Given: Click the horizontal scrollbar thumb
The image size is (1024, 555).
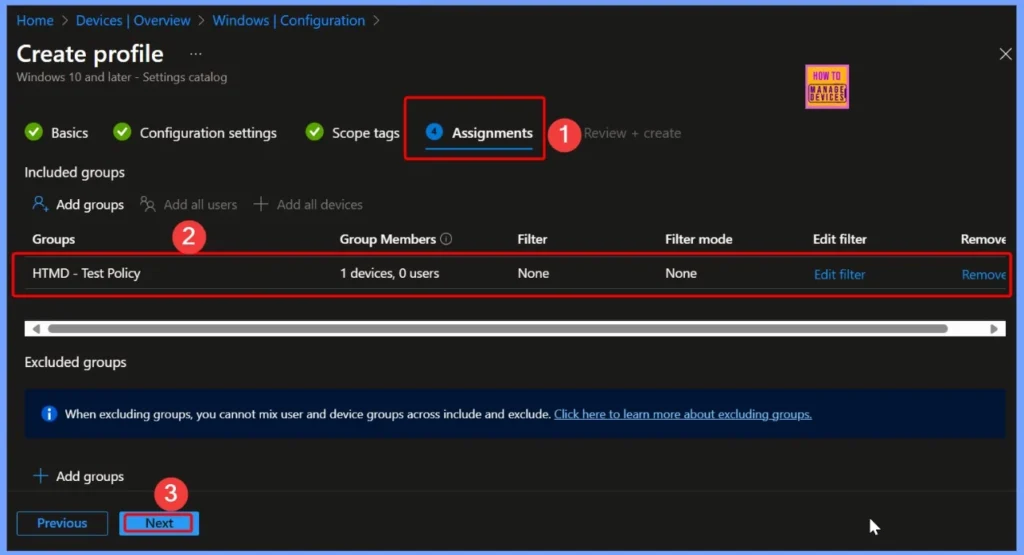Looking at the screenshot, I should point(498,328).
